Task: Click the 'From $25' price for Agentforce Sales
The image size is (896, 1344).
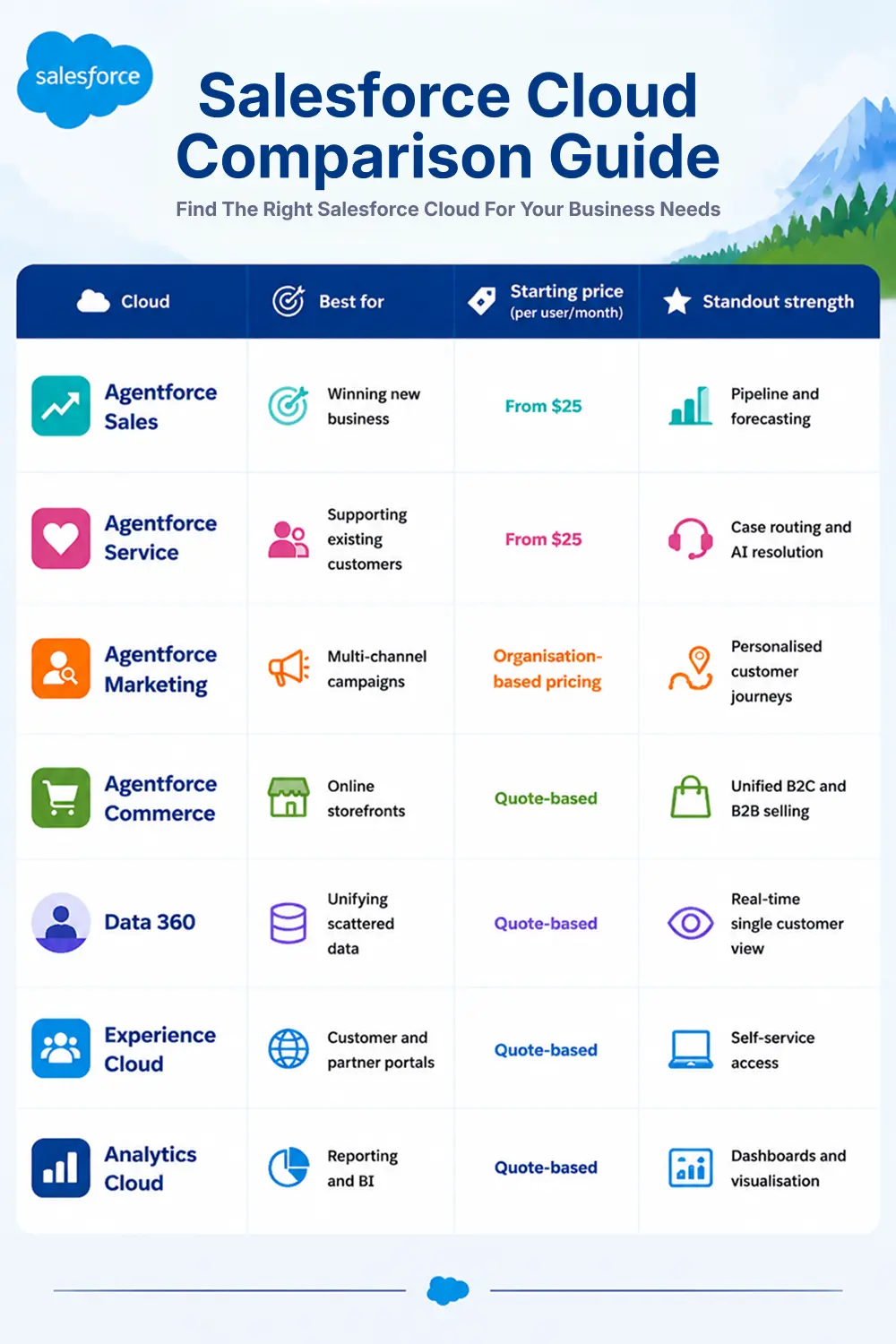Action: click(x=543, y=406)
